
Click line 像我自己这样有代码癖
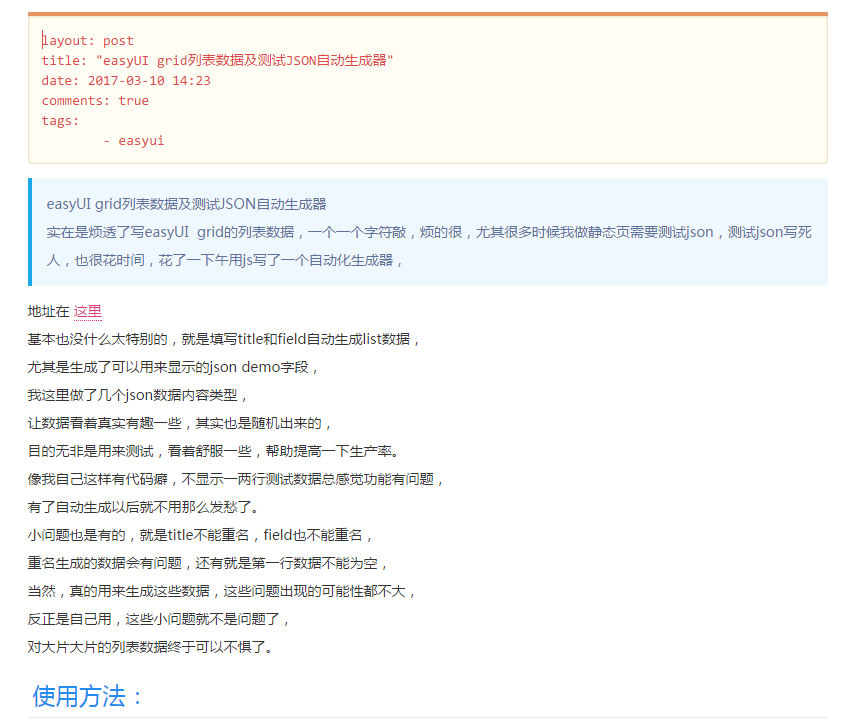pos(236,479)
